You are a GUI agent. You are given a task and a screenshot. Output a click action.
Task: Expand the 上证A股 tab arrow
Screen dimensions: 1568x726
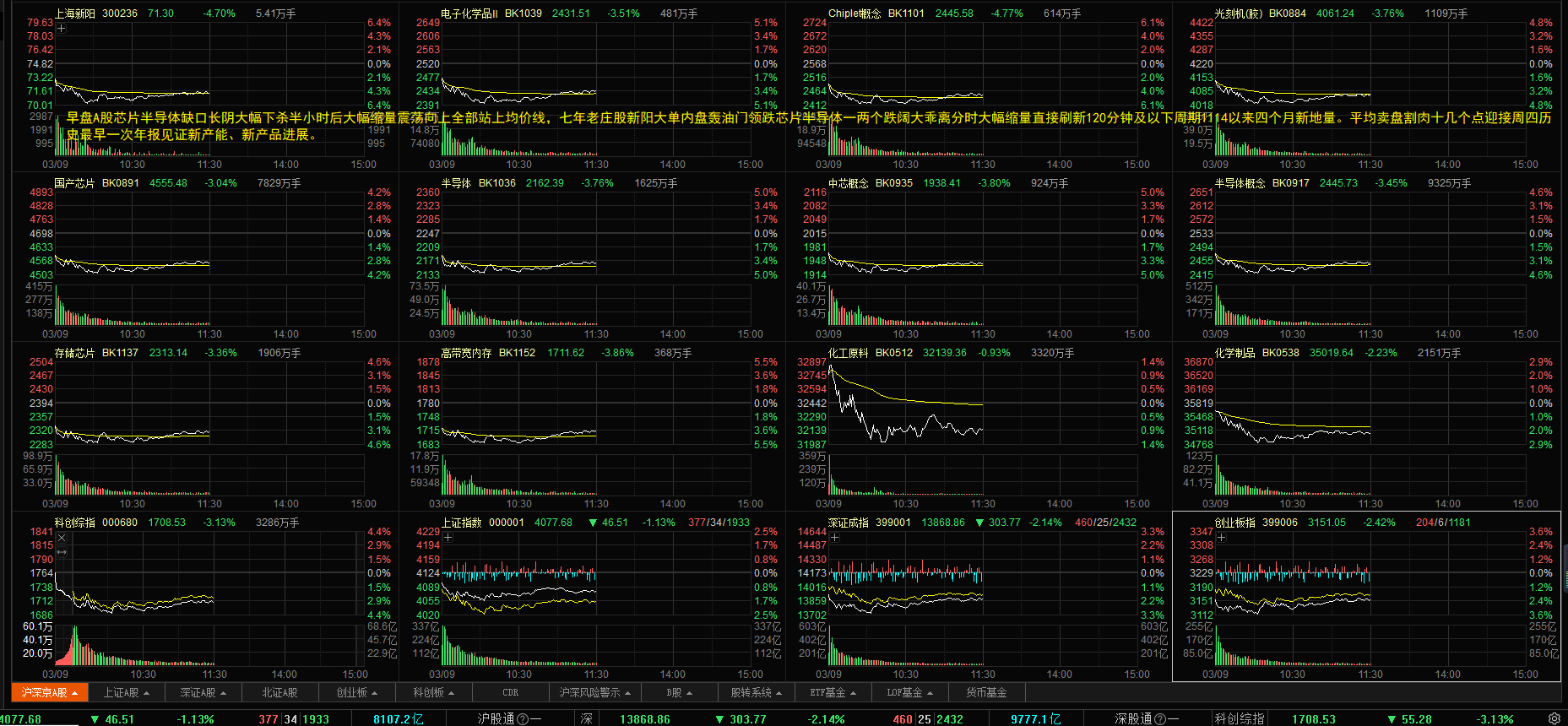[146, 693]
